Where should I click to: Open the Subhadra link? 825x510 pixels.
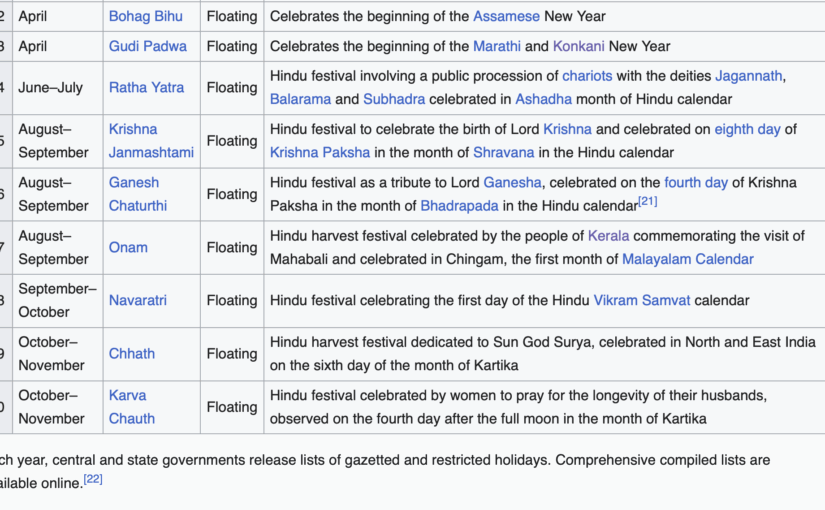pyautogui.click(x=394, y=99)
